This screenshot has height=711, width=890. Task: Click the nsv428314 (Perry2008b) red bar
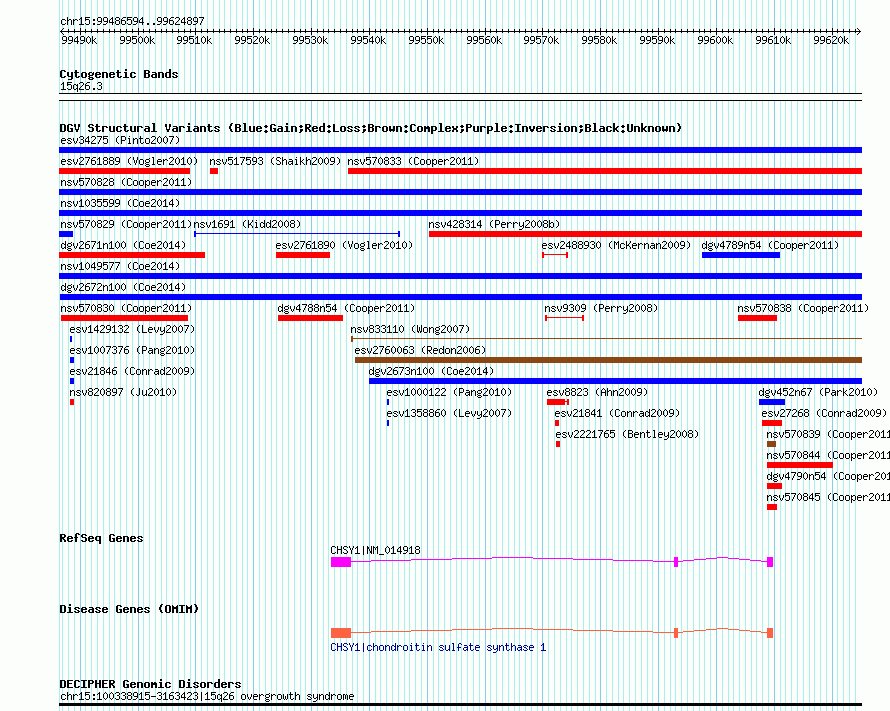click(644, 234)
